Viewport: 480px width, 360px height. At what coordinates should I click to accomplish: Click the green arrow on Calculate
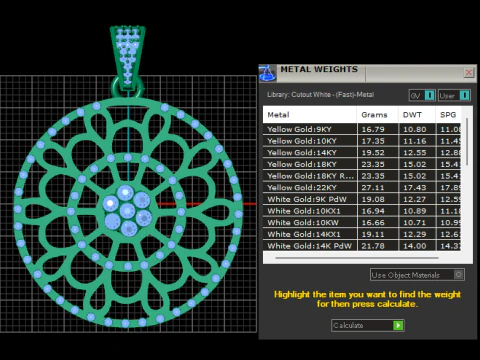click(398, 325)
